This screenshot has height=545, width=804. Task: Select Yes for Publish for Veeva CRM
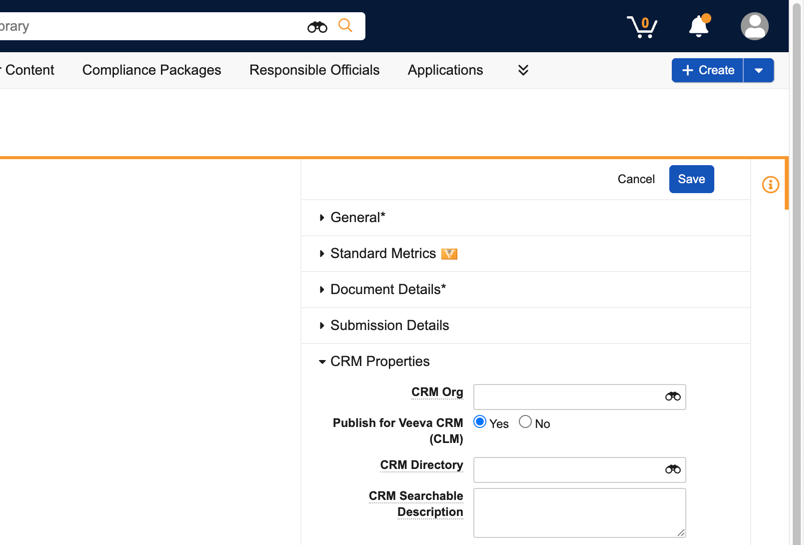[480, 422]
